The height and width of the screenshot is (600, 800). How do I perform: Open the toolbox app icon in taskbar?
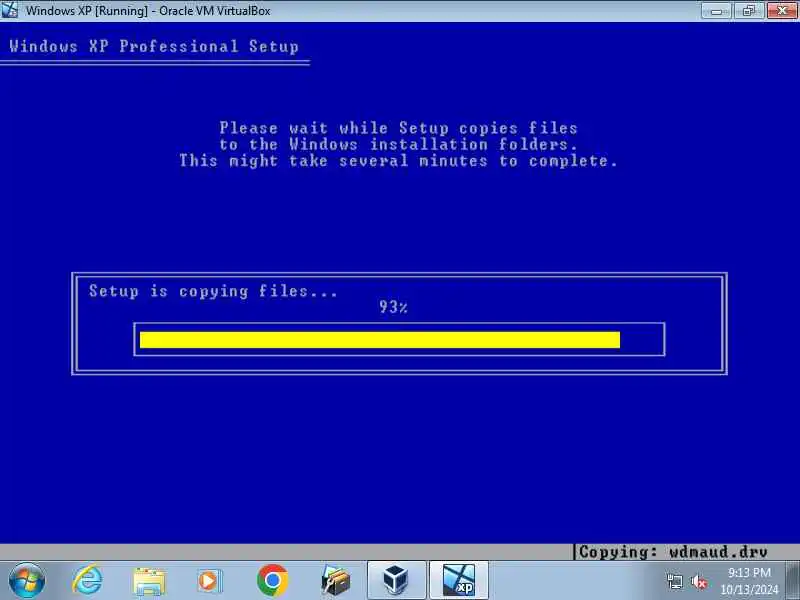coord(335,581)
